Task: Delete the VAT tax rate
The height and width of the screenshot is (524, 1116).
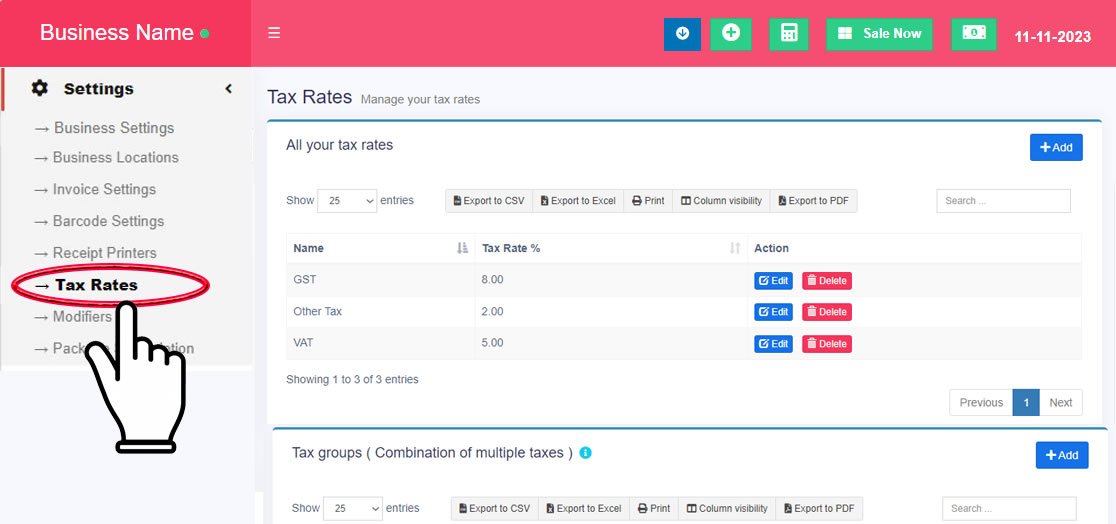Action: [826, 344]
